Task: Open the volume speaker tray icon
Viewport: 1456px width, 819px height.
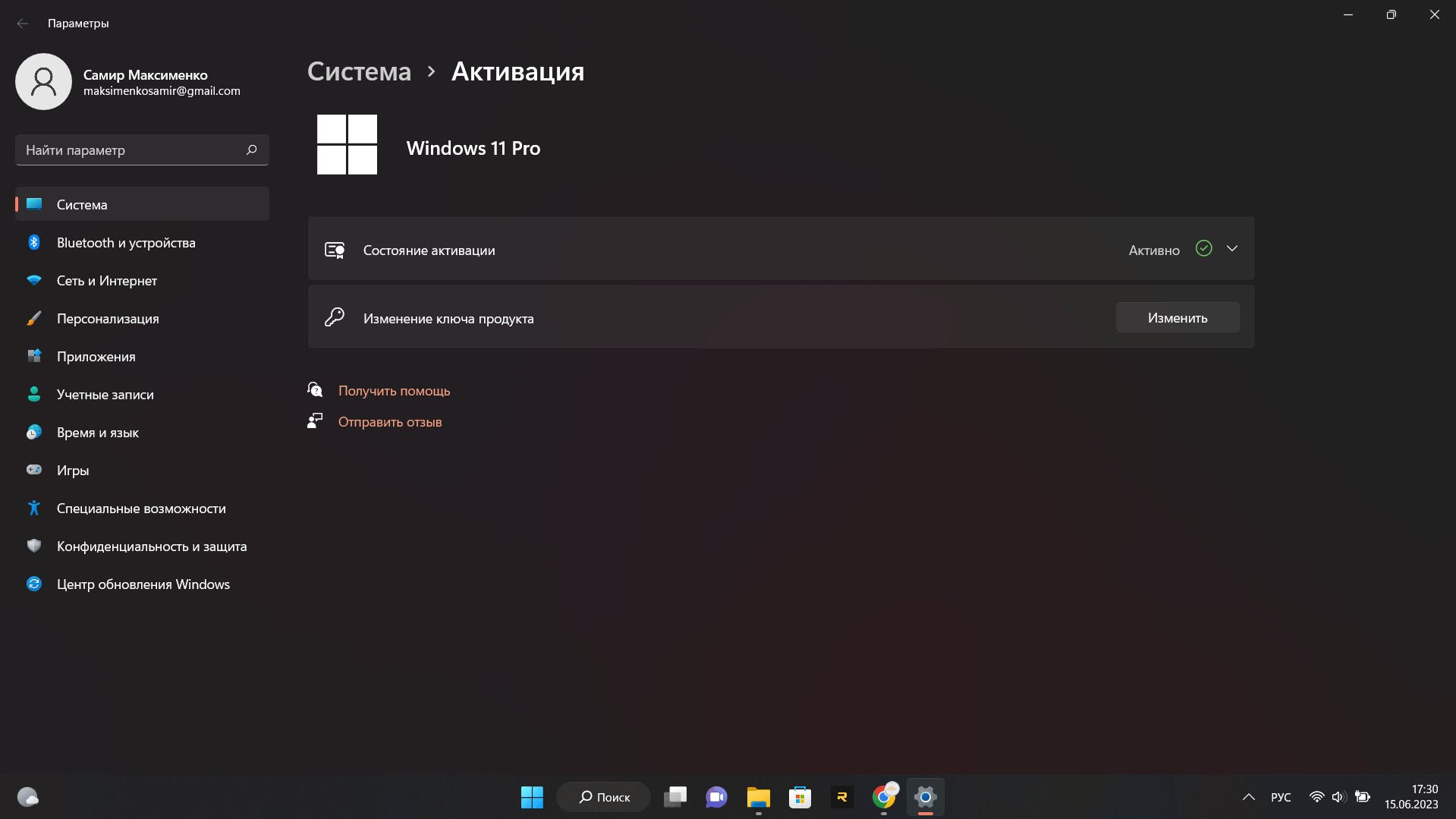Action: point(1338,797)
